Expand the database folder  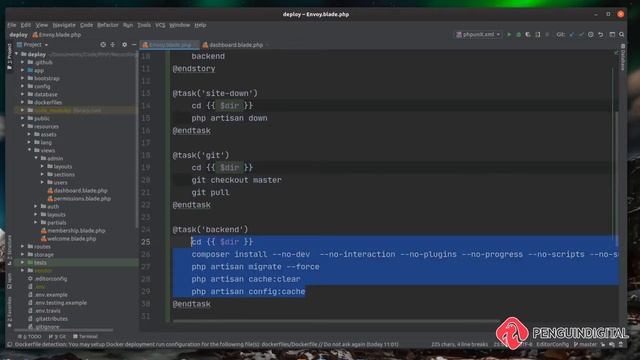23,94
